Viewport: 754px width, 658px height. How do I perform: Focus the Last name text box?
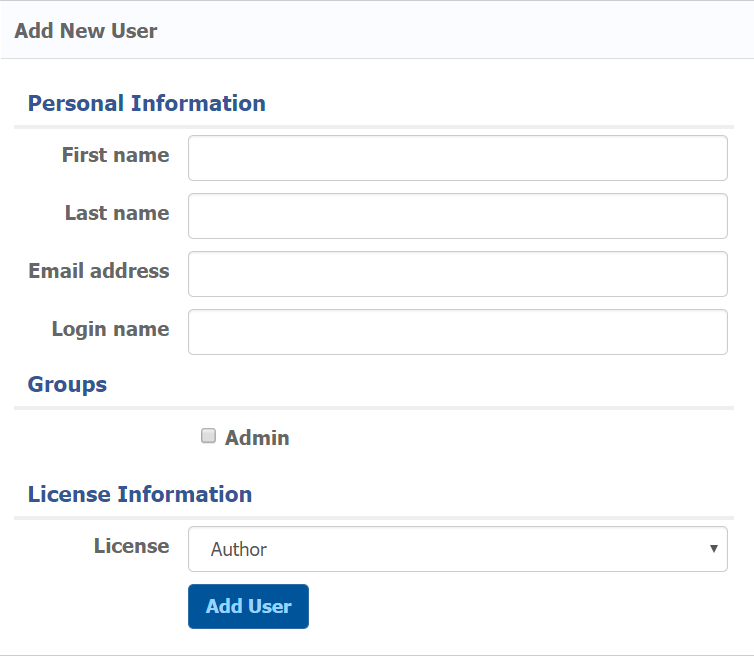point(457,216)
